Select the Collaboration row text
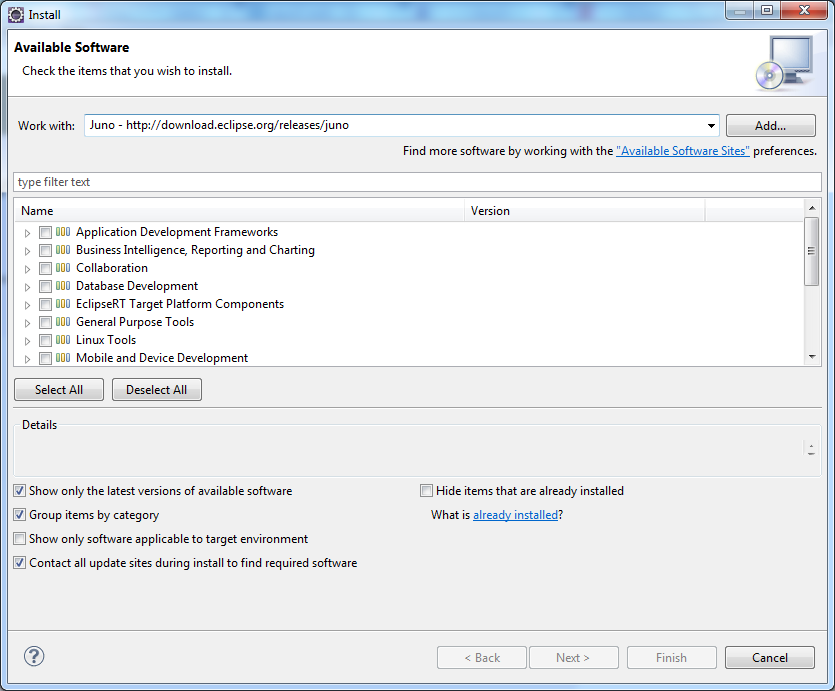Screen dimensions: 835x691 [112, 268]
